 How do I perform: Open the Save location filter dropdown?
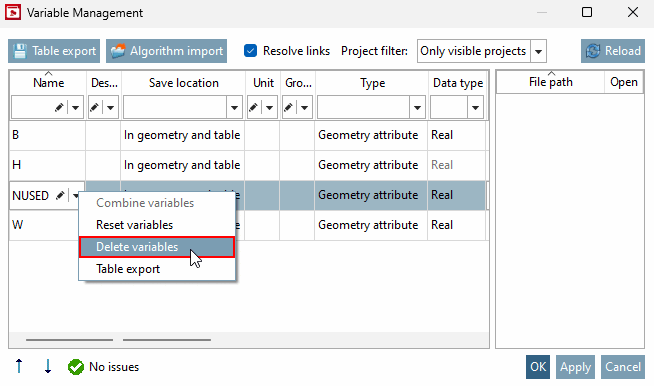click(234, 108)
